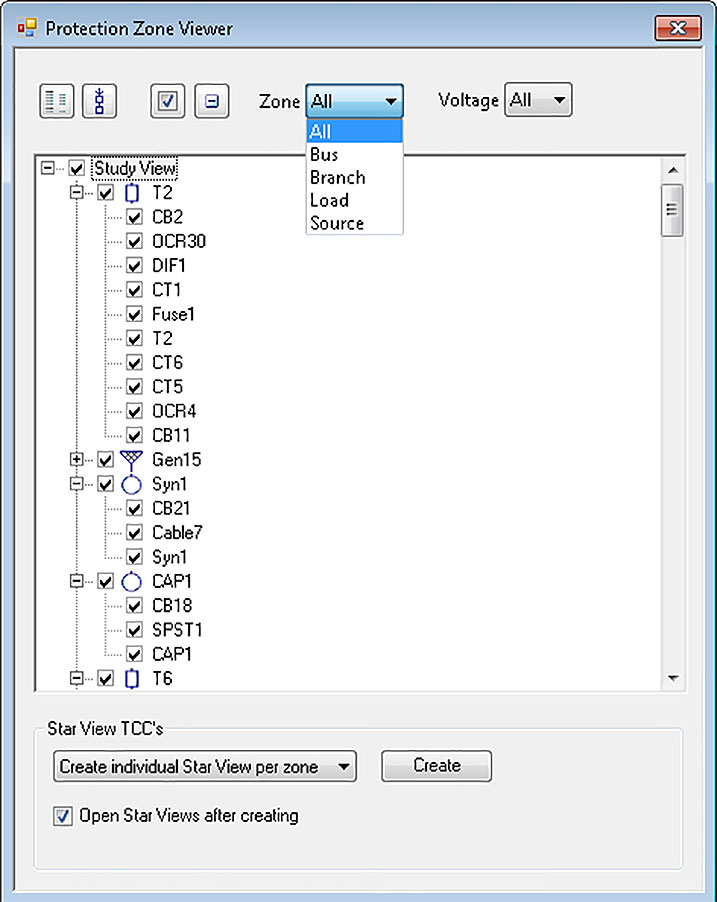717x902 pixels.
Task: Select the Cable7 tree item
Action: click(x=177, y=533)
